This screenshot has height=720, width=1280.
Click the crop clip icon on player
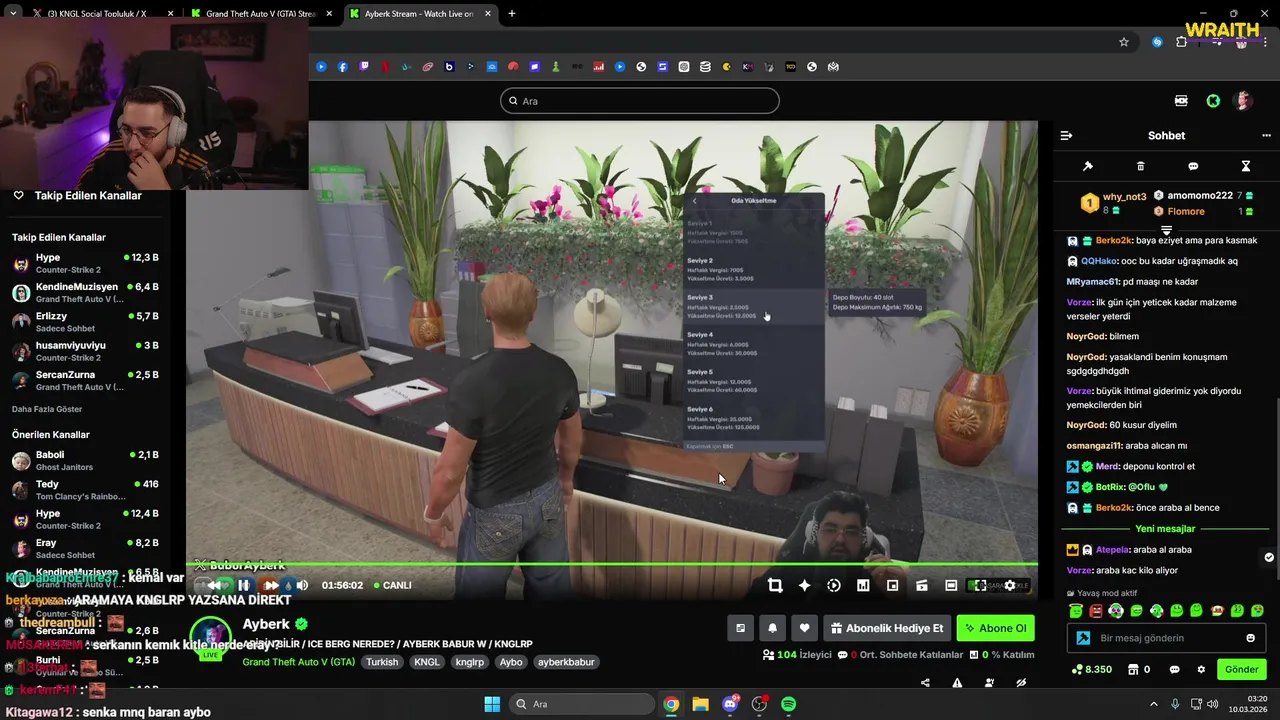click(775, 585)
